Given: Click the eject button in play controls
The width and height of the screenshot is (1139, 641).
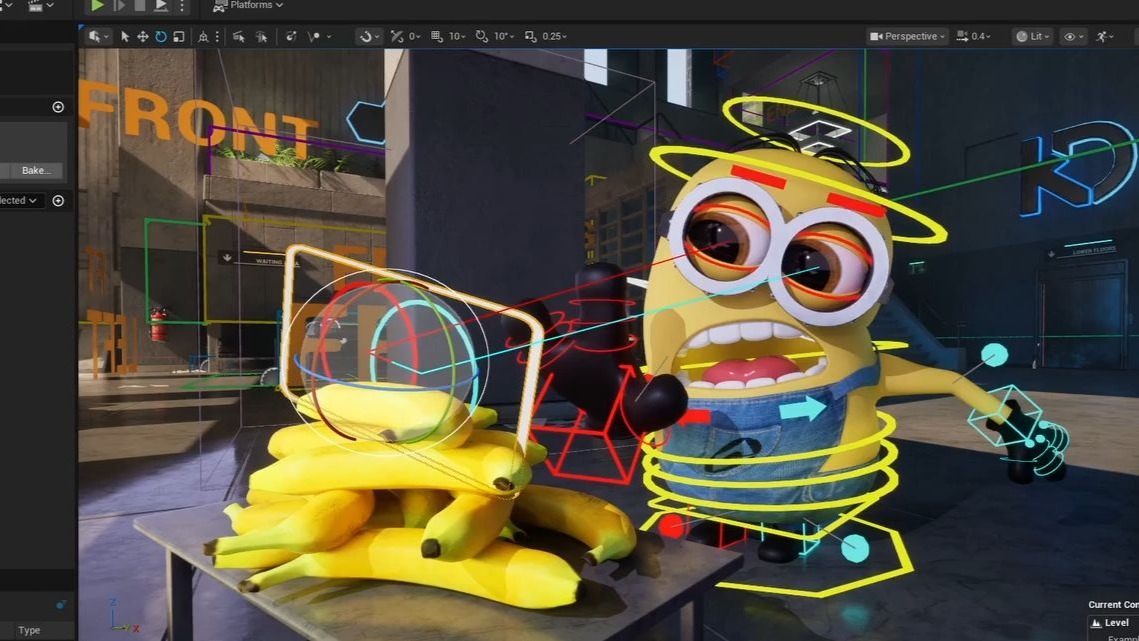Looking at the screenshot, I should click(x=161, y=6).
